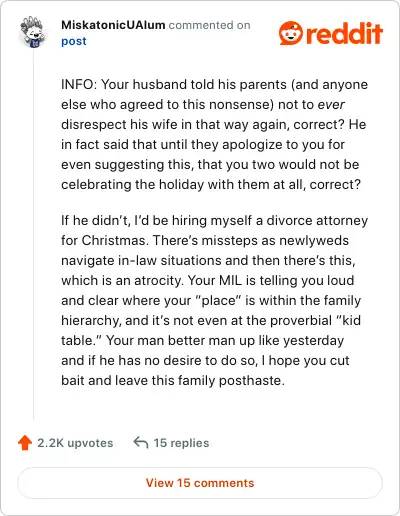Open the Reddit logo link
Image resolution: width=400 pixels, height=516 pixels.
(331, 33)
